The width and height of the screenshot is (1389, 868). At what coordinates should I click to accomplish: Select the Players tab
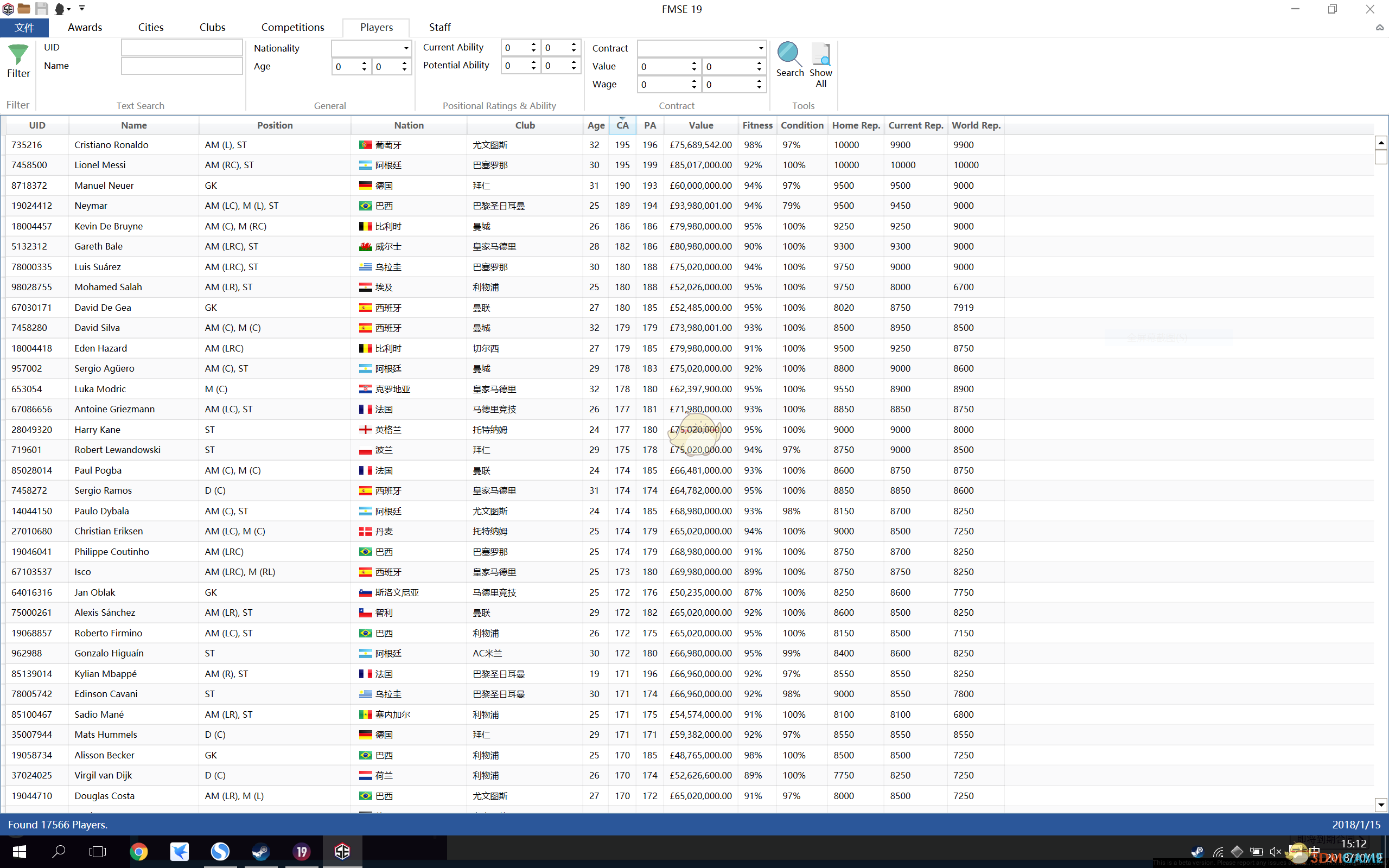[x=377, y=28]
